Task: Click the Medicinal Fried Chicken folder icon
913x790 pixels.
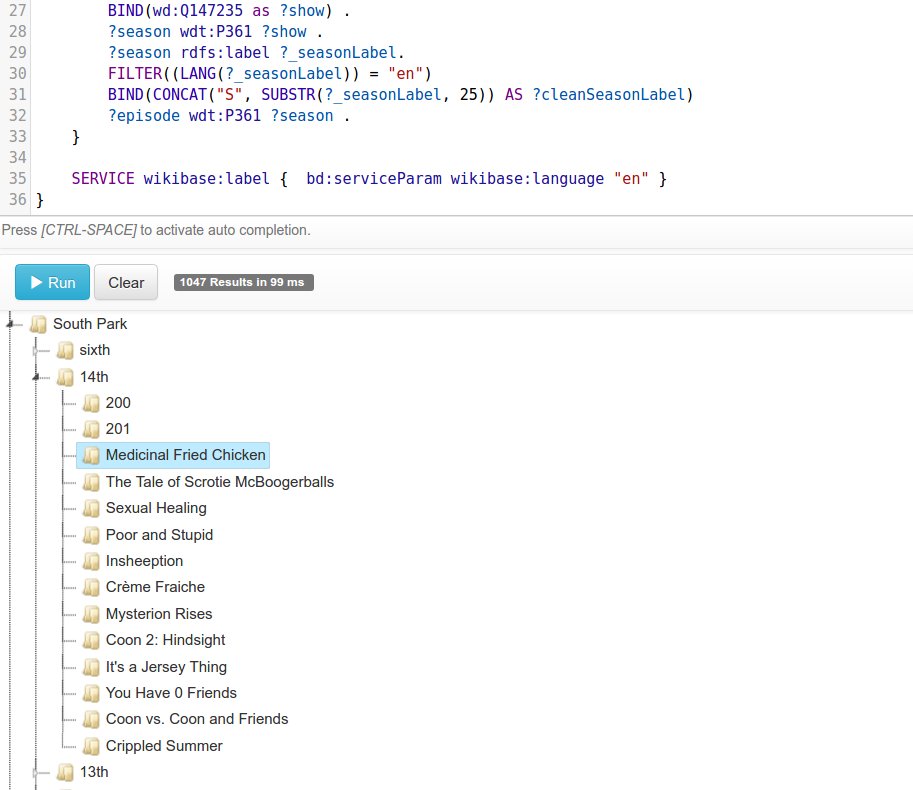Action: pyautogui.click(x=91, y=456)
